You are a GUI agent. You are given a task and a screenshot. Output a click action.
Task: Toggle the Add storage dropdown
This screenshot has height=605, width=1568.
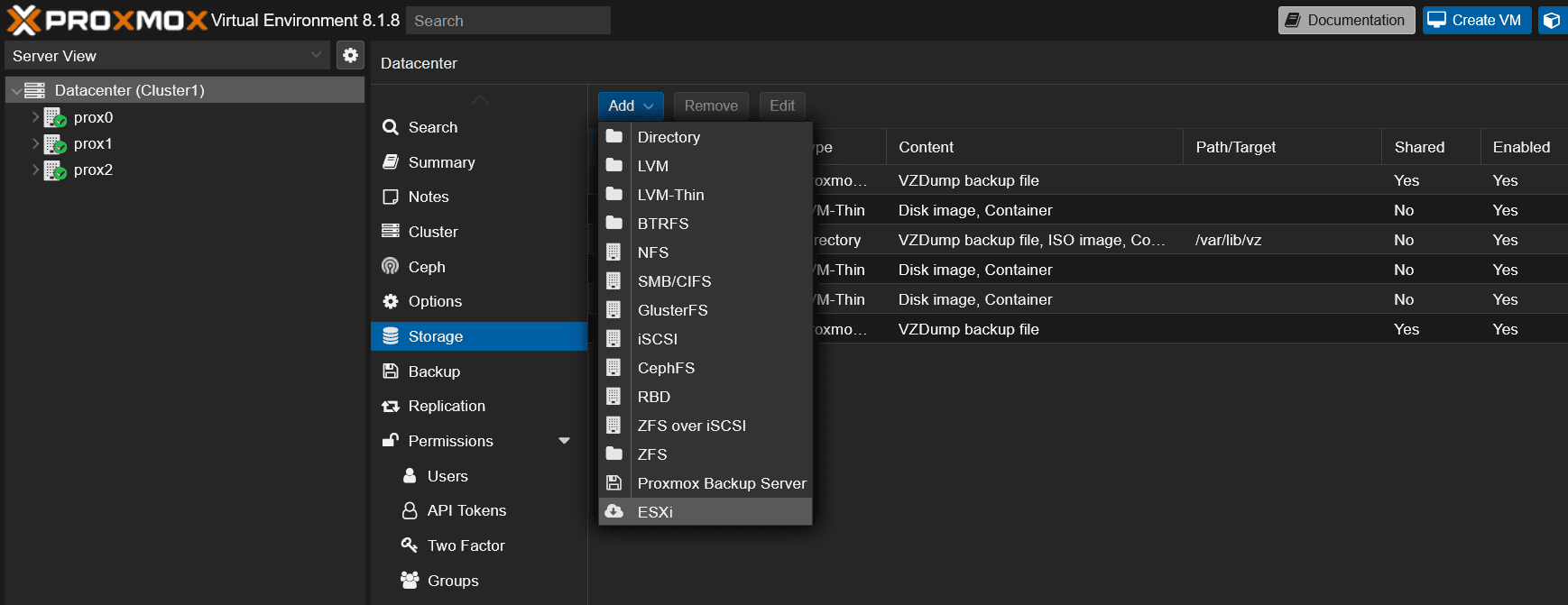point(631,105)
